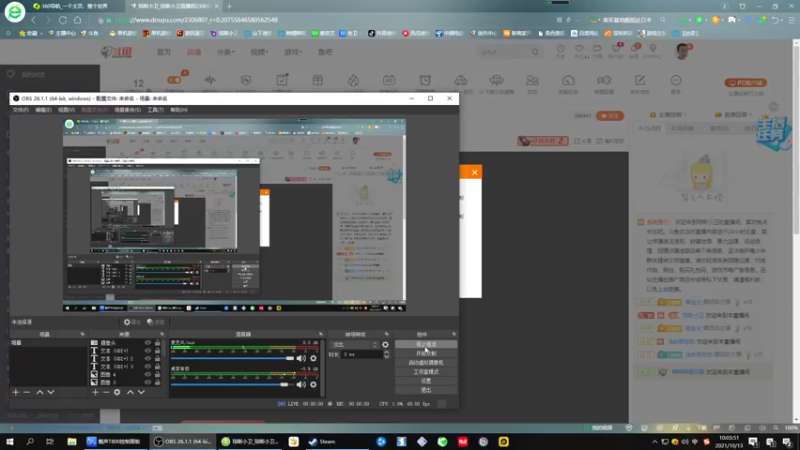Toggle visibility of the 文本 (GDI+) 2 source
The image size is (800, 450).
pos(148,359)
